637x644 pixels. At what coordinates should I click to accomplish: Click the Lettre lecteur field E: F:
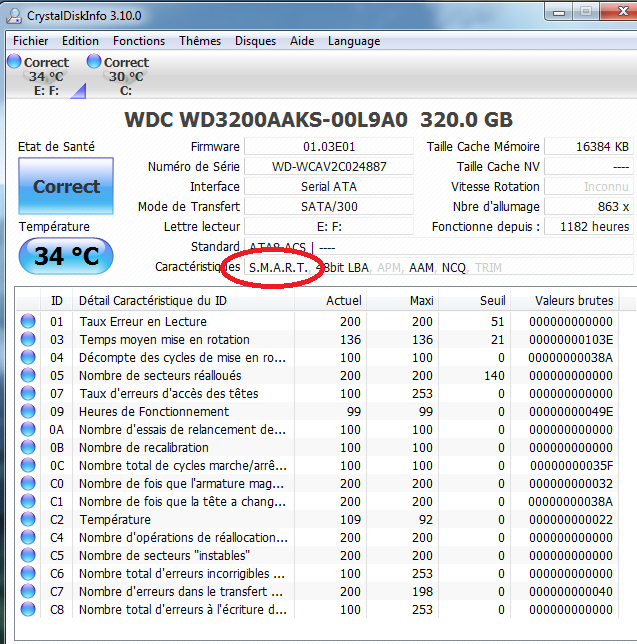coord(329,226)
